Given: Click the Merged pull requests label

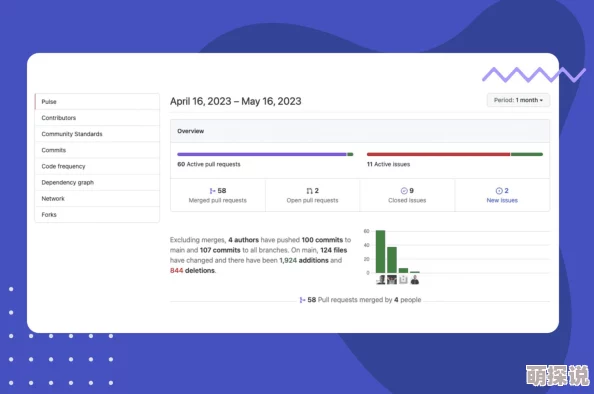Looking at the screenshot, I should click(x=217, y=200).
